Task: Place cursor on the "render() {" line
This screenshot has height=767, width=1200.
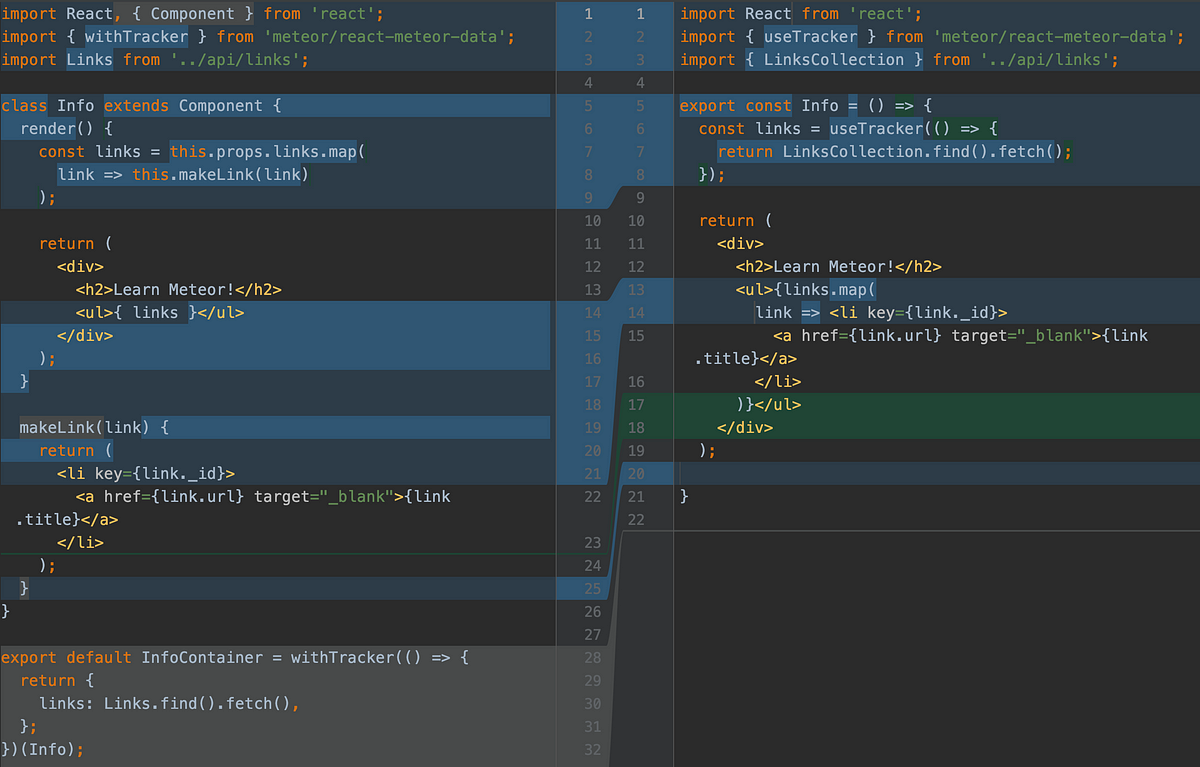Action: (x=67, y=129)
